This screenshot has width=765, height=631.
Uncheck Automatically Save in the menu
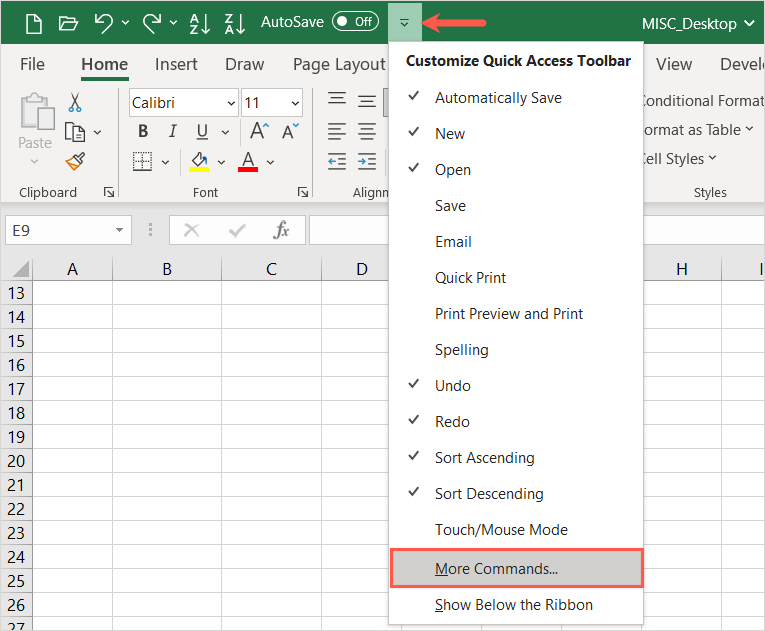pyautogui.click(x=498, y=98)
